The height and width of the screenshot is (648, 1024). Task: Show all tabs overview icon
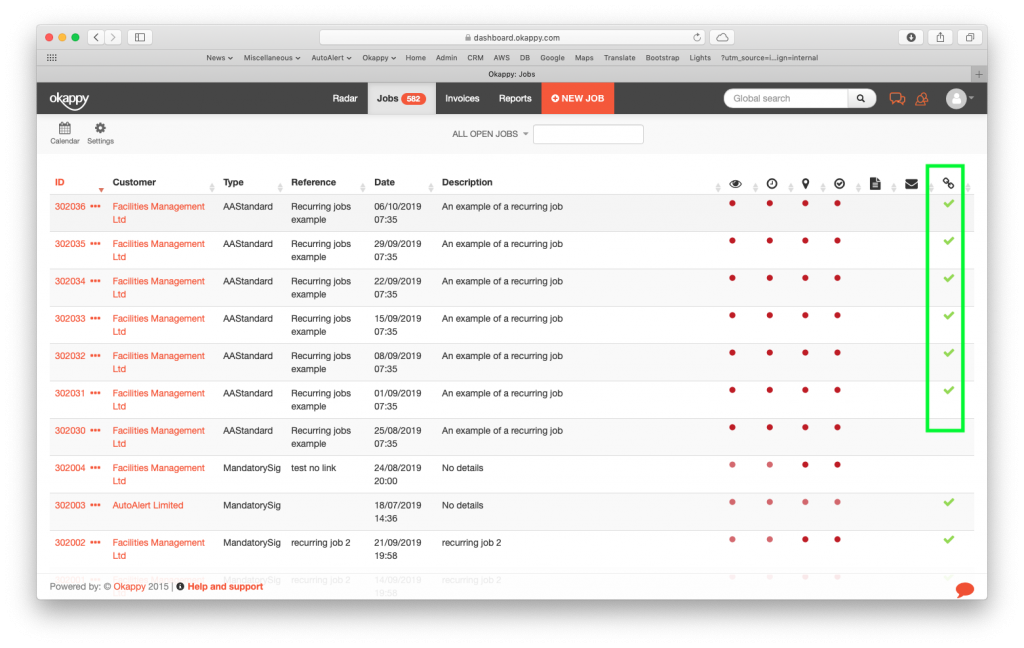pos(970,37)
